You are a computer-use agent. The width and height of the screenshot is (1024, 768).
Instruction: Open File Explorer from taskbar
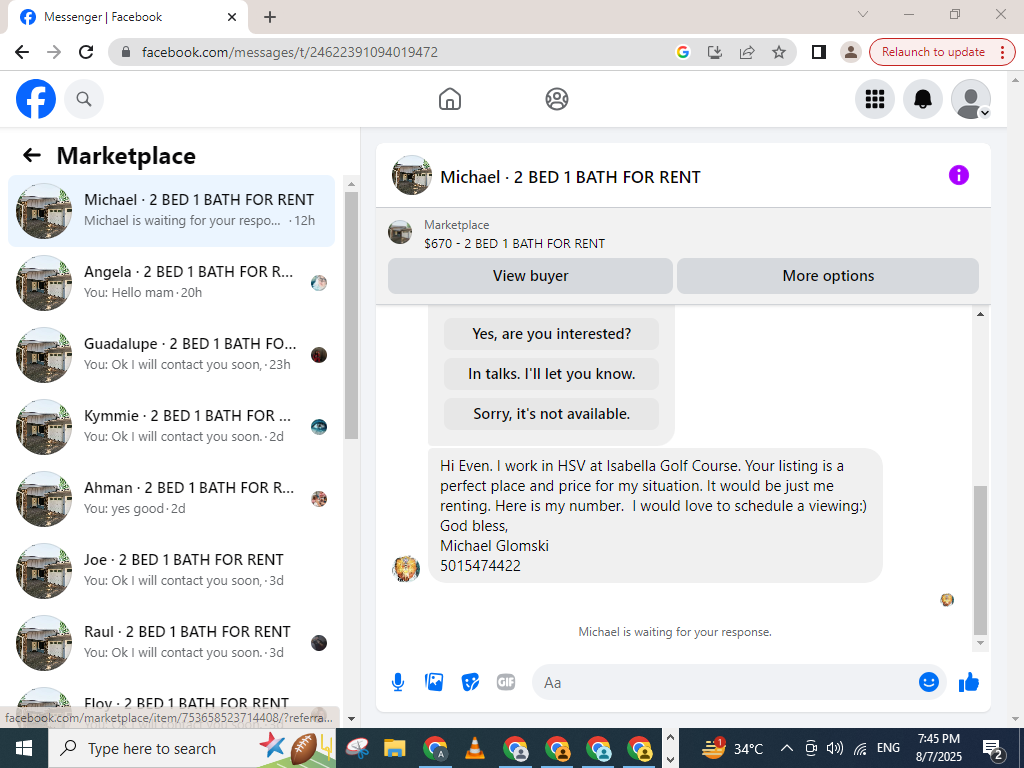click(x=394, y=748)
